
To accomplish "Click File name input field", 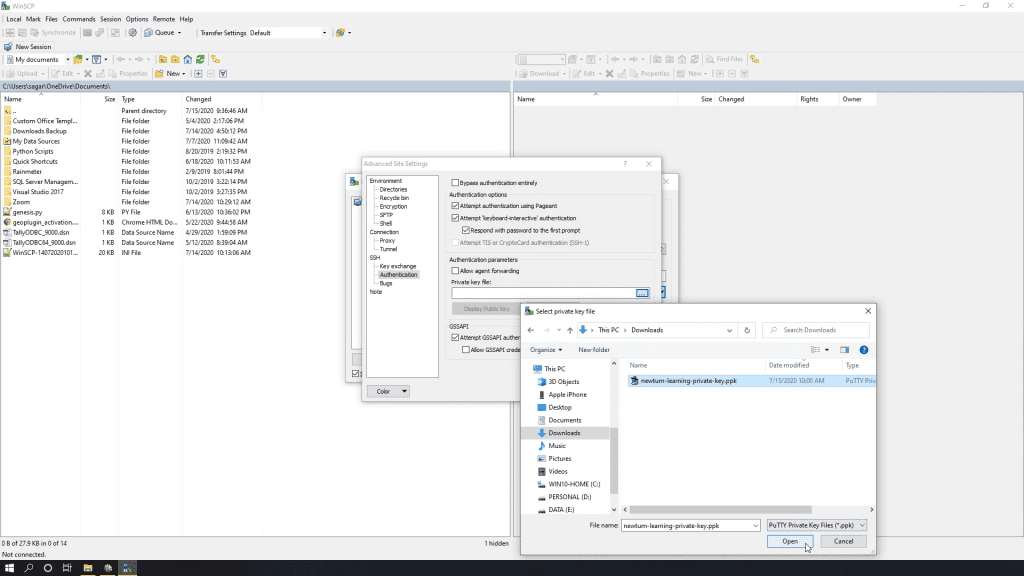I will tap(686, 526).
